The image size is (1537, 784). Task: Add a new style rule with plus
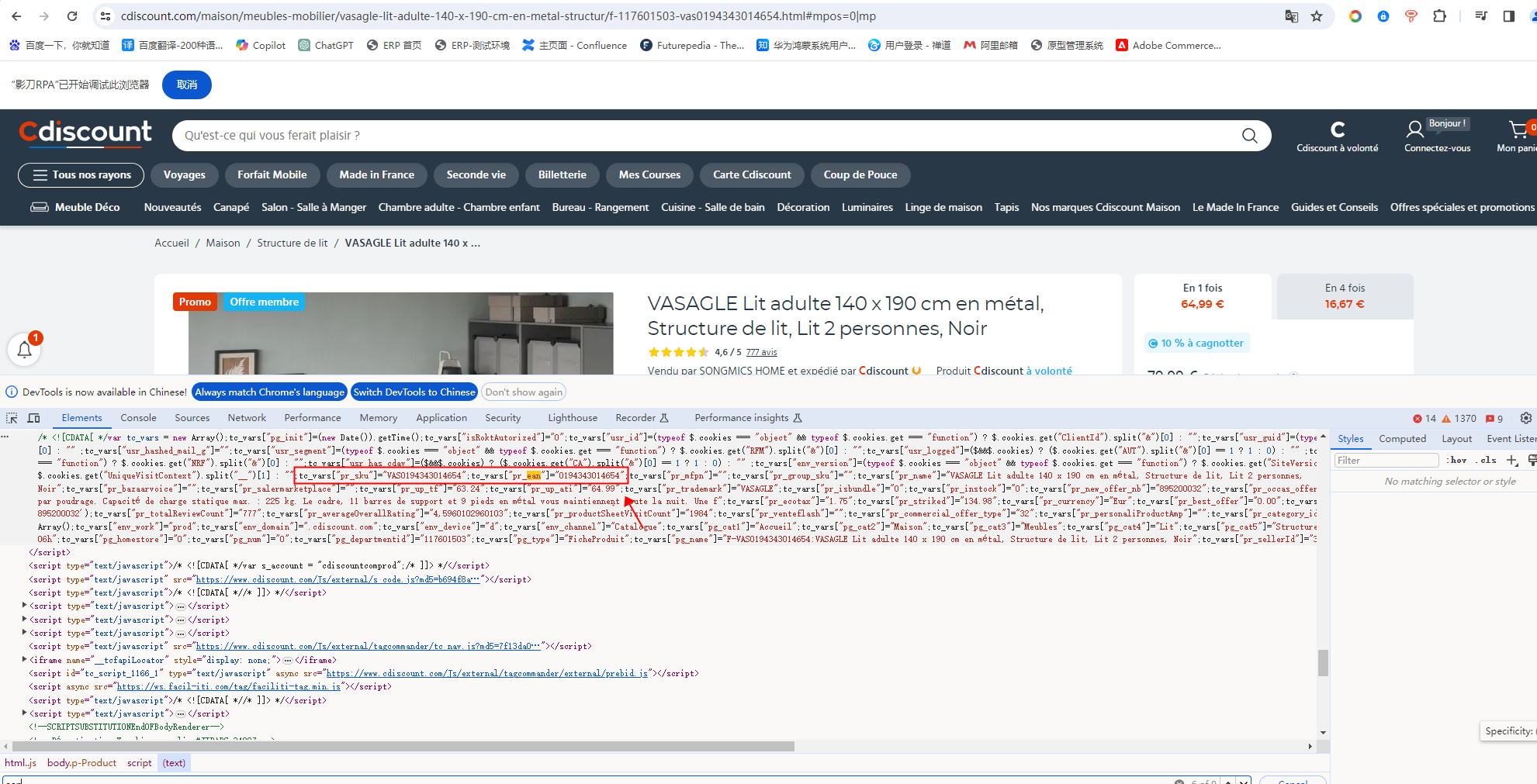[1512, 461]
